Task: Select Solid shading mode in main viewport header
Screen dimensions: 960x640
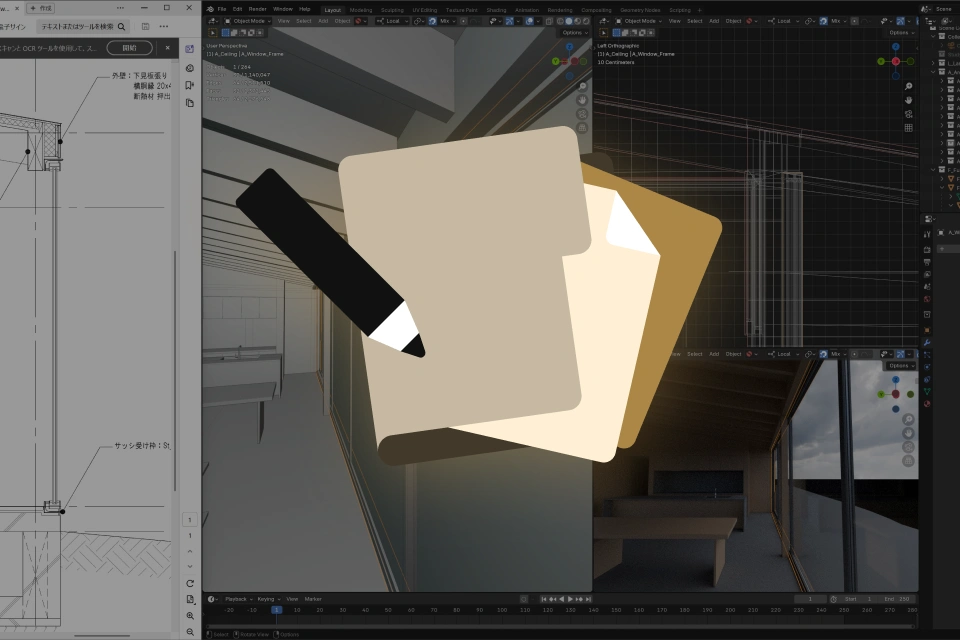Action: [568, 21]
